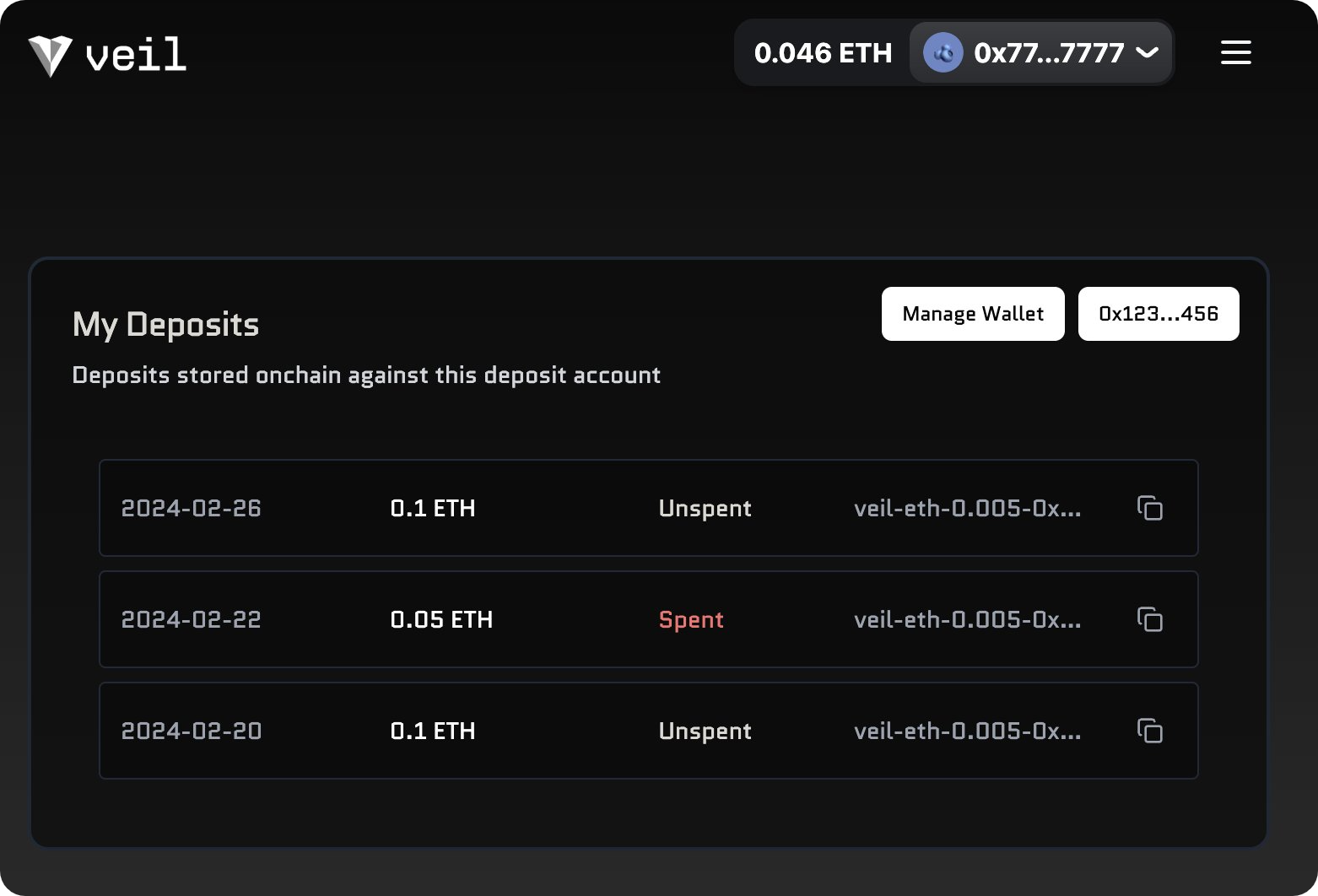Select the copy icon on the bottom deposit row

tap(1149, 731)
